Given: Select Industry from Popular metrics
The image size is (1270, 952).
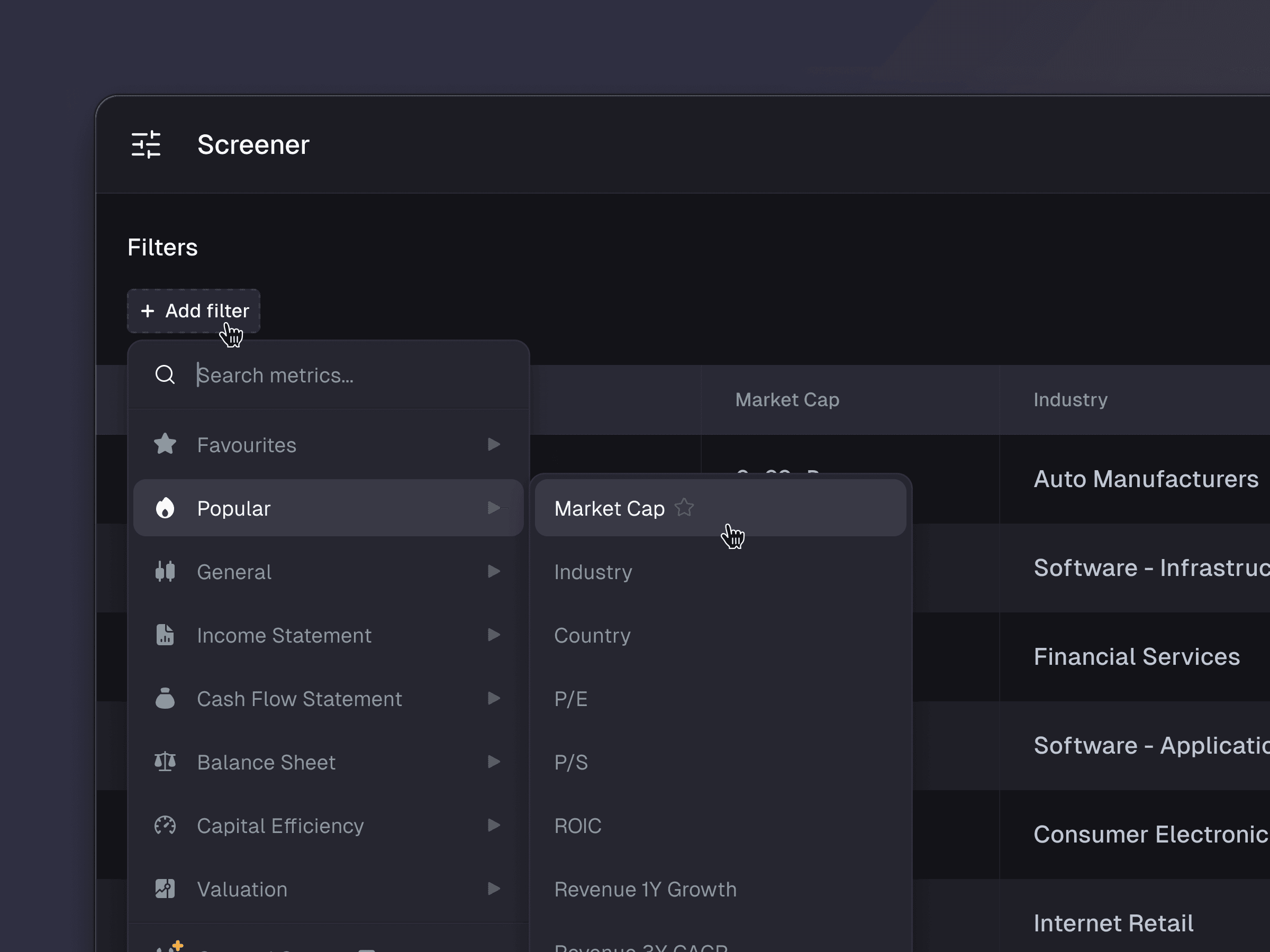Looking at the screenshot, I should tap(593, 572).
